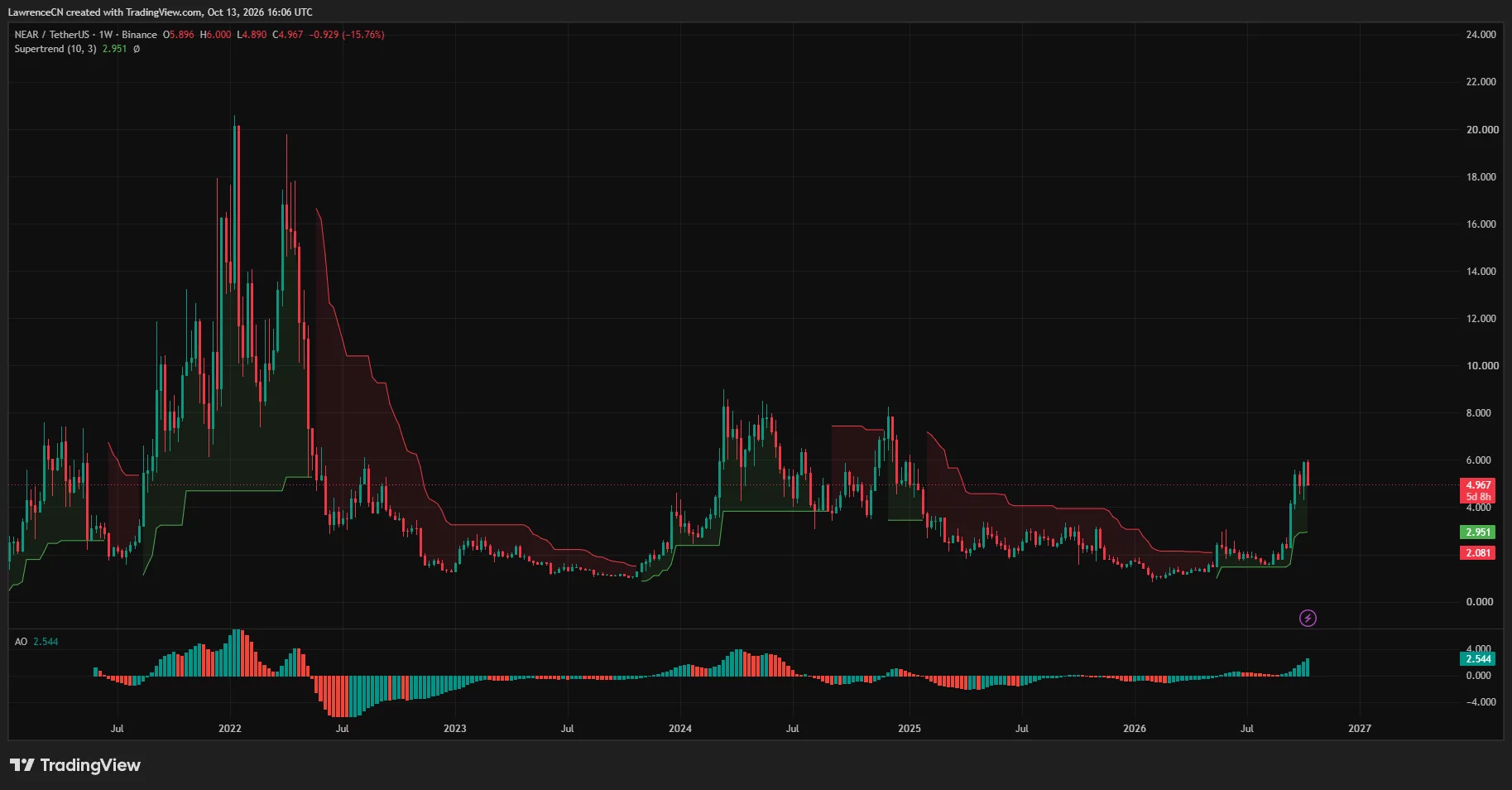Click the red 2.081 price tag
This screenshot has height=790, width=1512.
click(x=1477, y=553)
